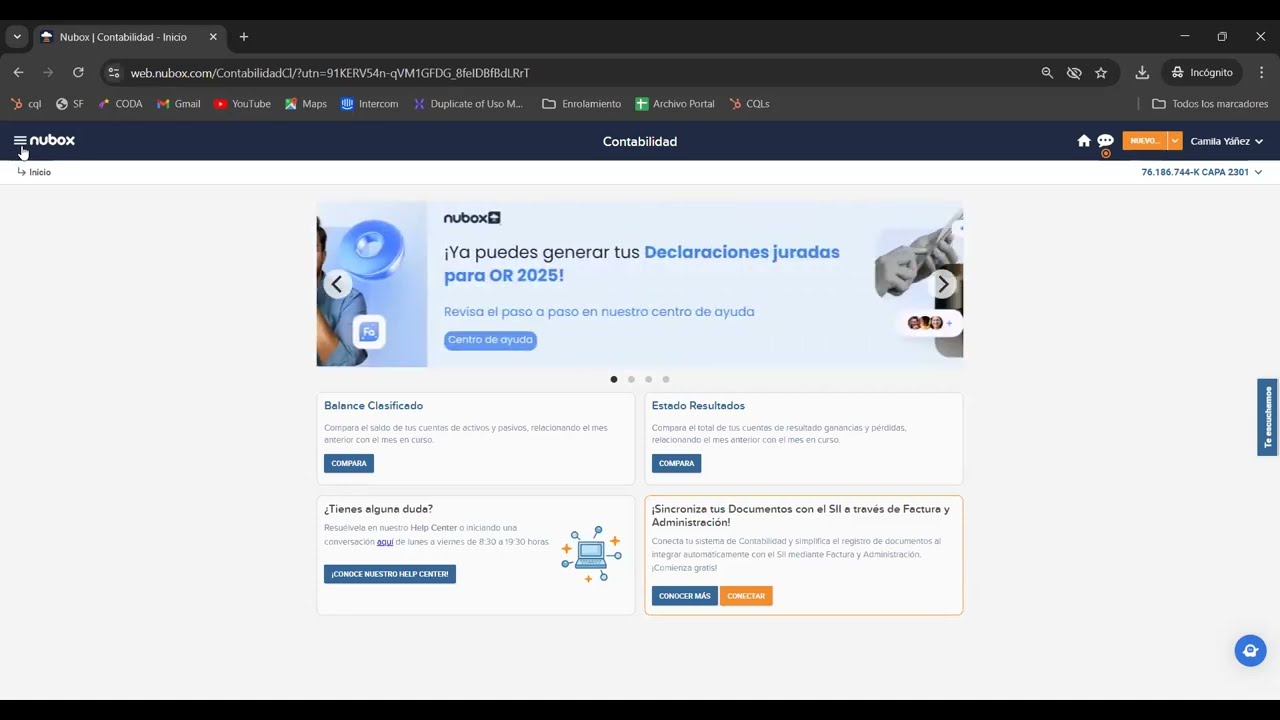Open the Enrolamiento bookmark folder
Image resolution: width=1280 pixels, height=720 pixels.
581,104
